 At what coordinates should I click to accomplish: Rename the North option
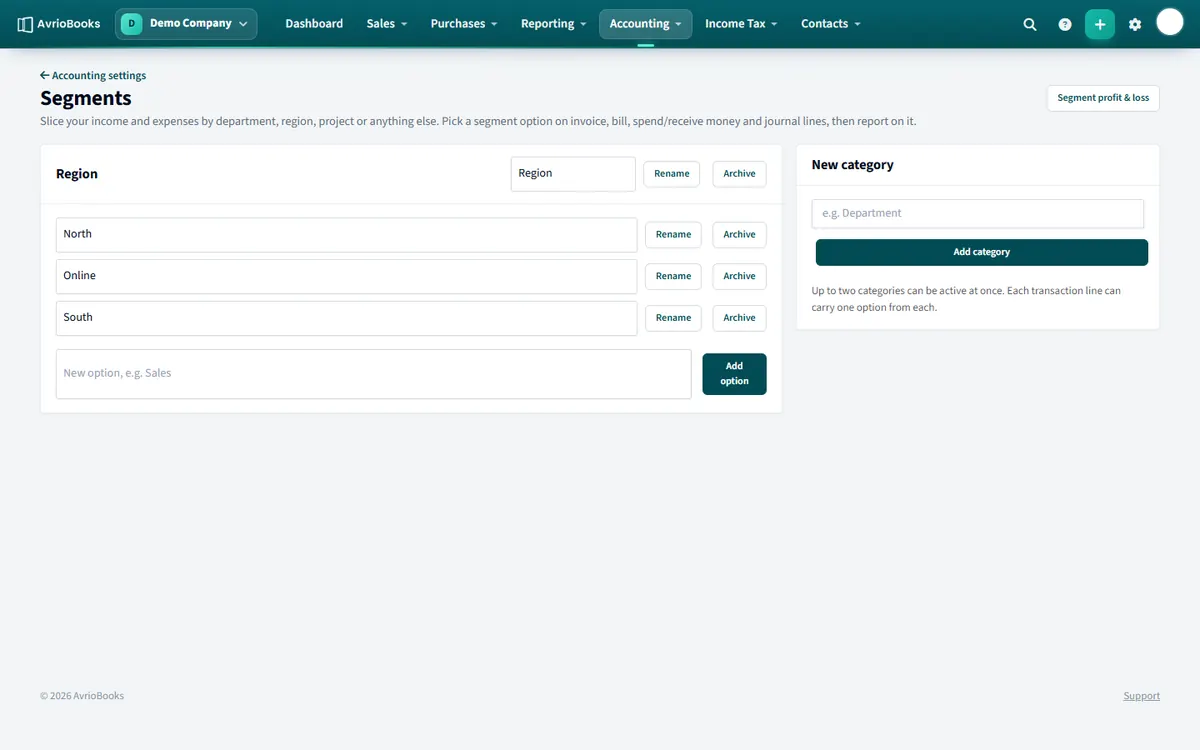pos(673,235)
